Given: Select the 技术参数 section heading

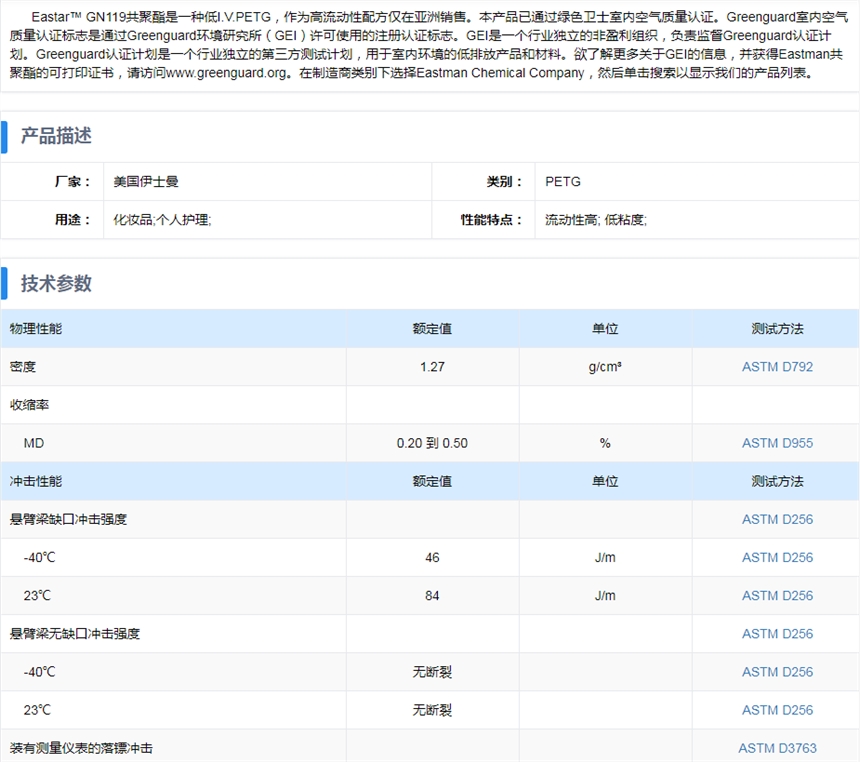Looking at the screenshot, I should coord(56,283).
